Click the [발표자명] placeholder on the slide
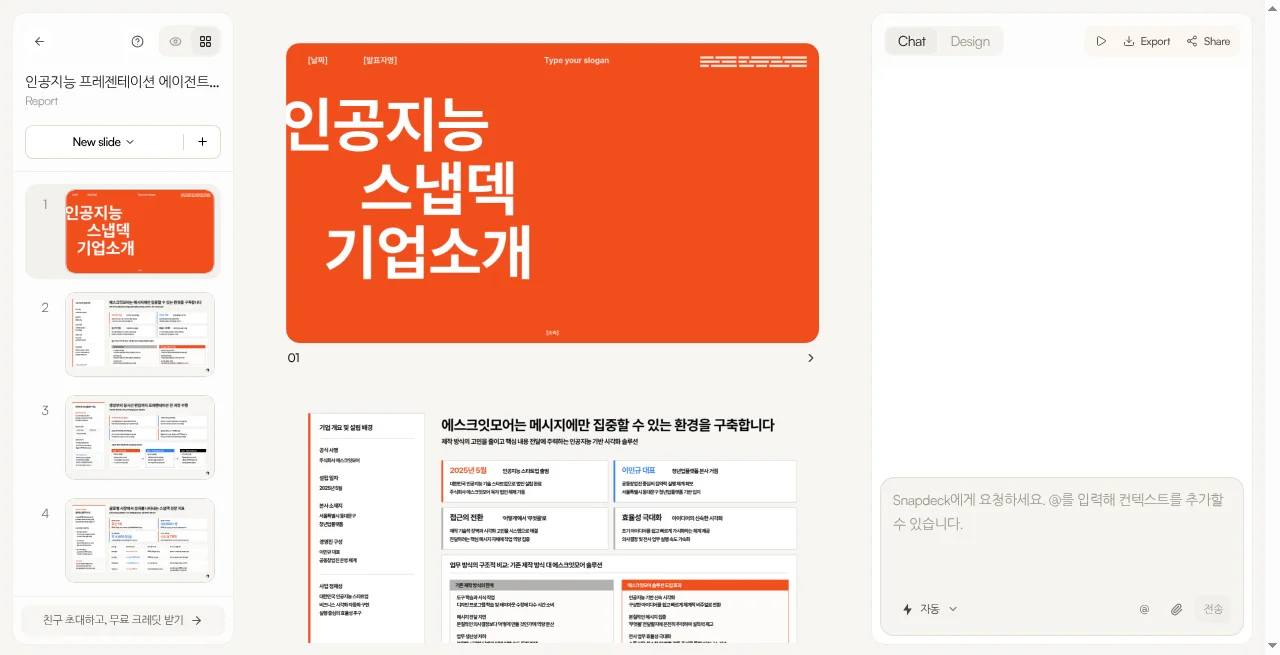This screenshot has height=655, width=1280. coord(380,61)
